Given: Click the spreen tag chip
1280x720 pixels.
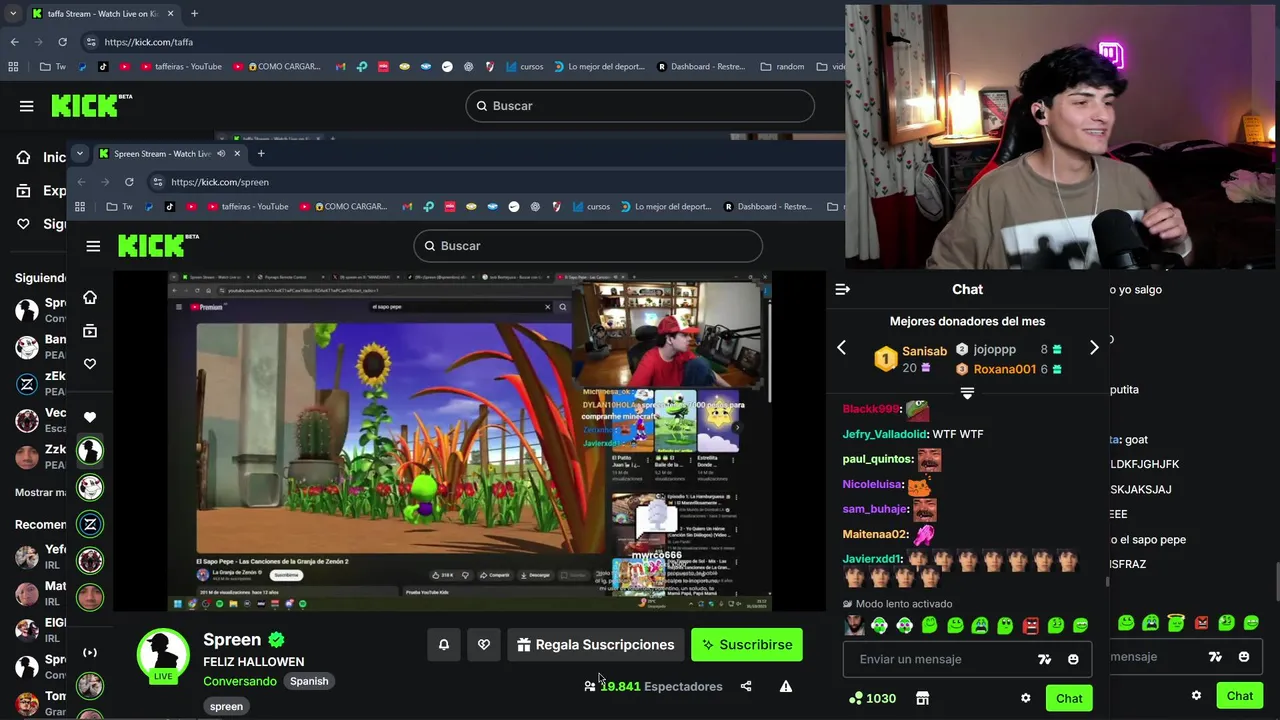Looking at the screenshot, I should click(226, 706).
